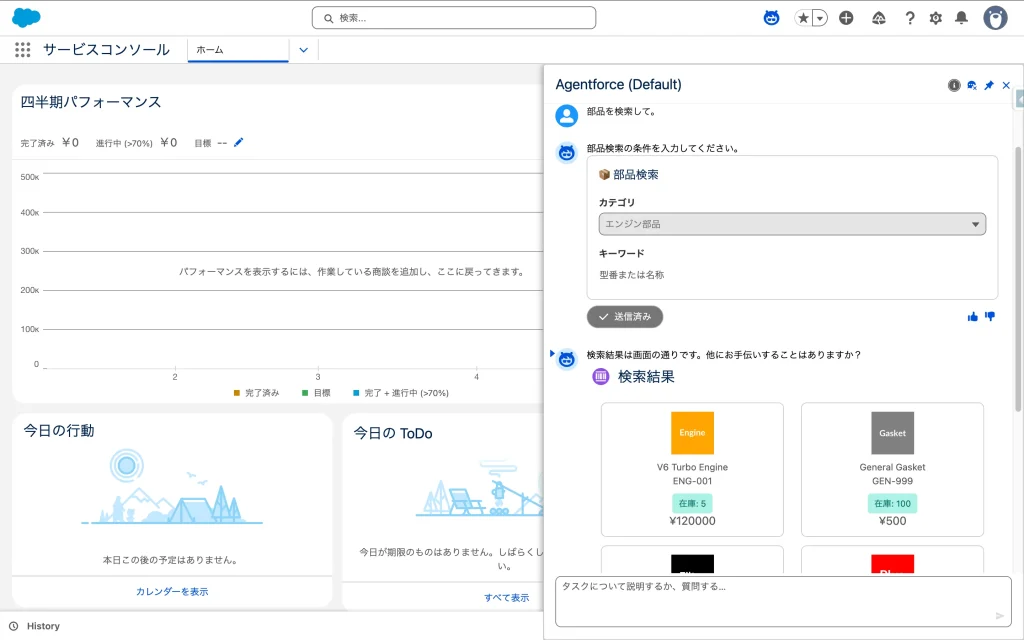The height and width of the screenshot is (640, 1024).
Task: Open the setup gear menu
Action: click(x=936, y=18)
